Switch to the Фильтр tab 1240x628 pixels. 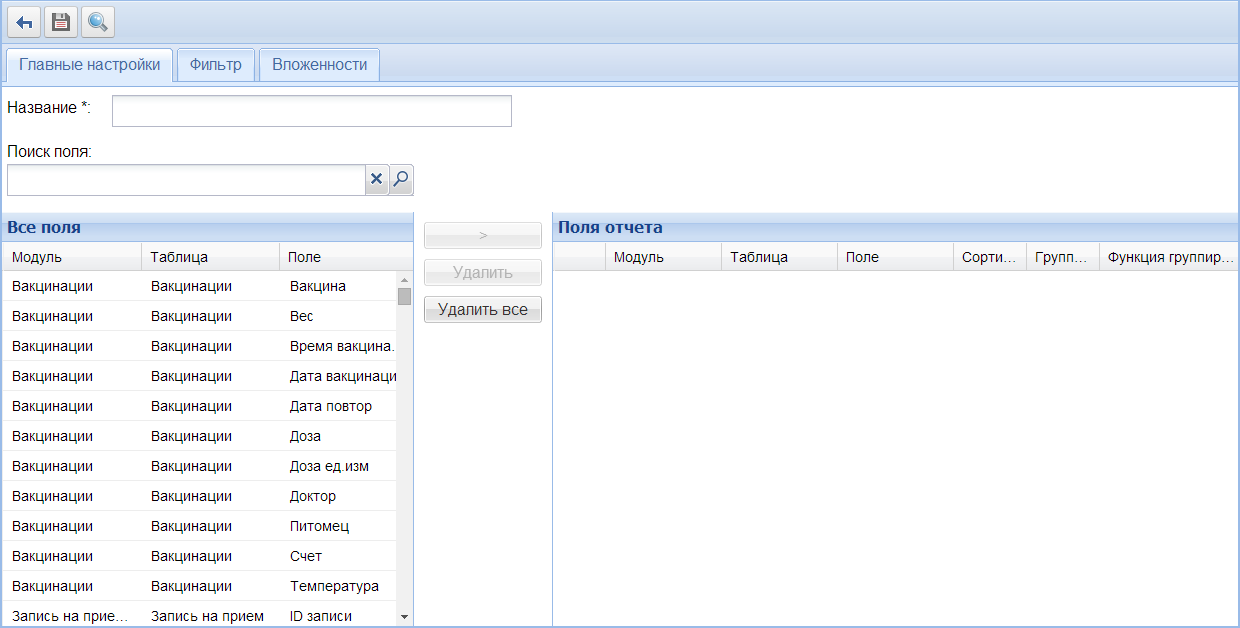(x=215, y=65)
